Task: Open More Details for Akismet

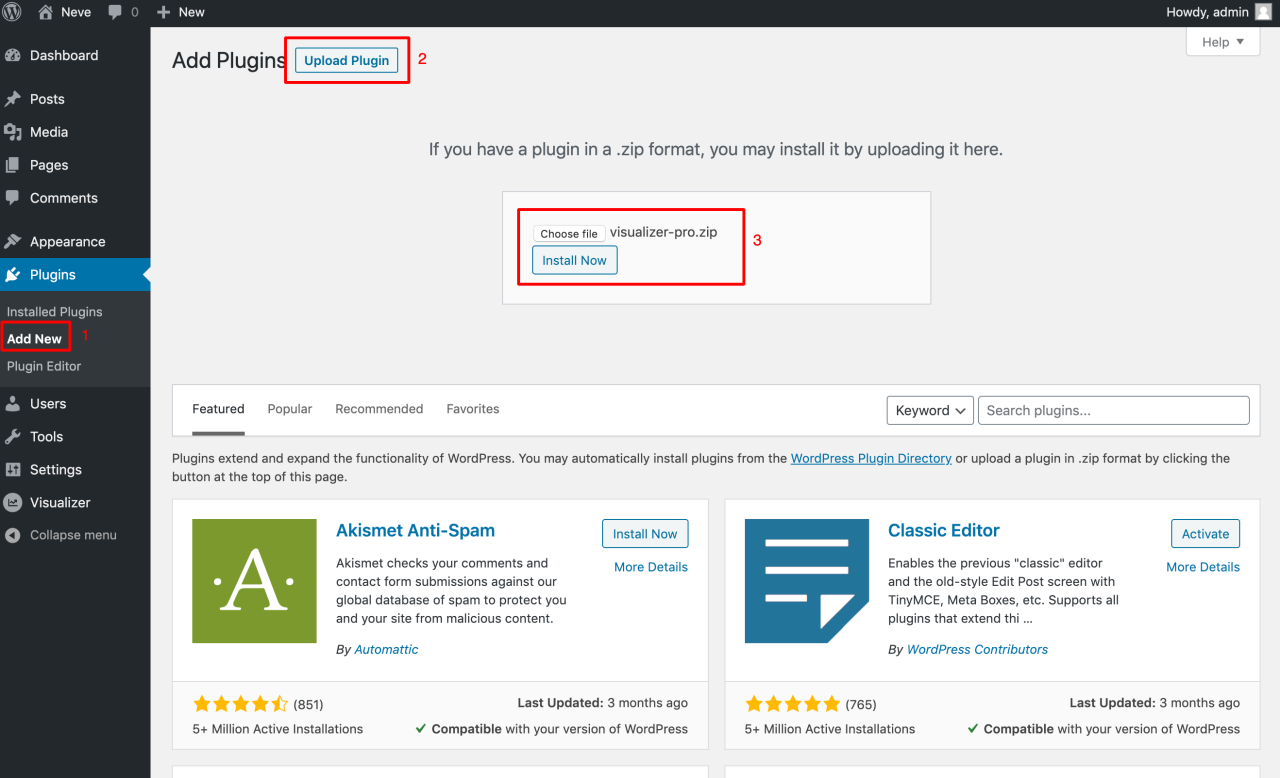Action: click(651, 567)
